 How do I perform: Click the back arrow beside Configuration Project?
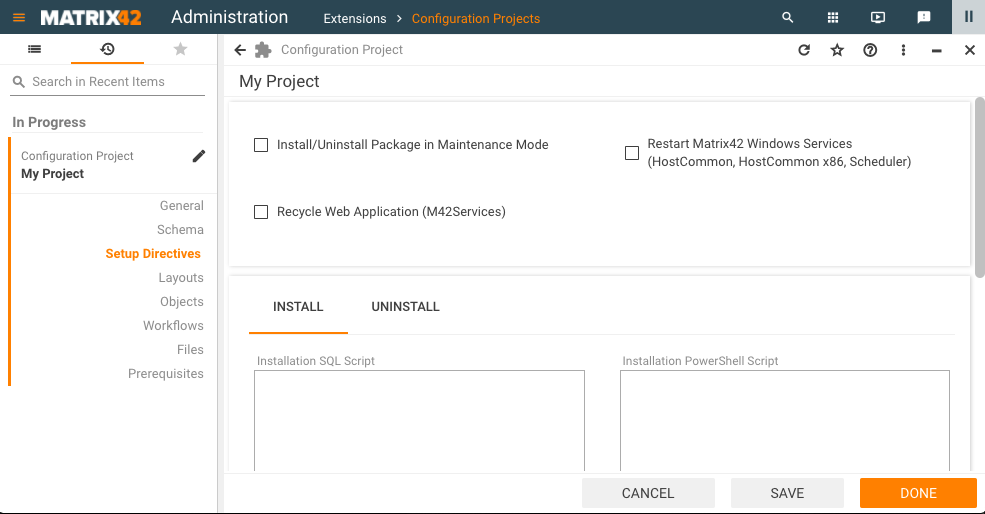point(240,50)
